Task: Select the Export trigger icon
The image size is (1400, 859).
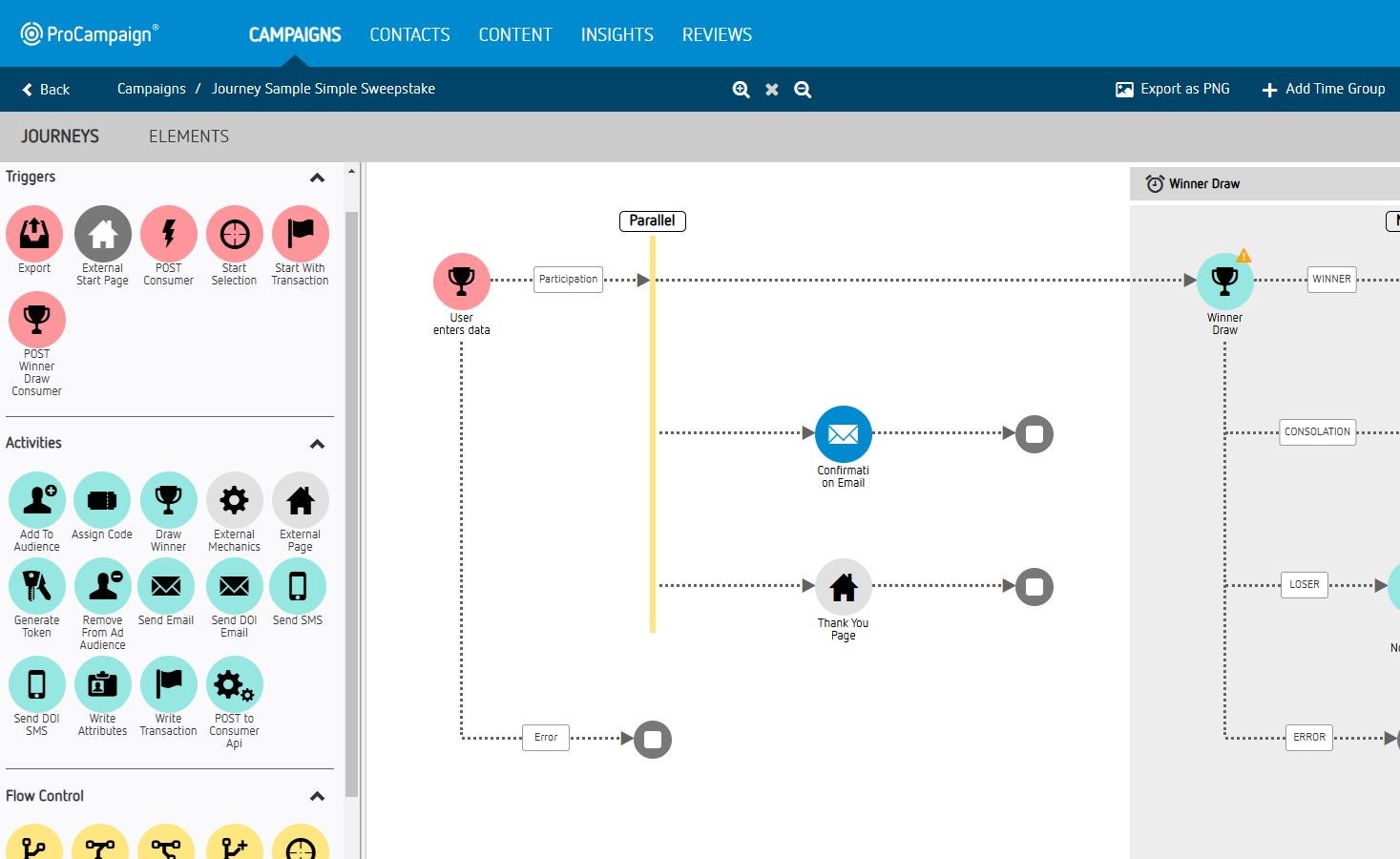Action: 34,234
